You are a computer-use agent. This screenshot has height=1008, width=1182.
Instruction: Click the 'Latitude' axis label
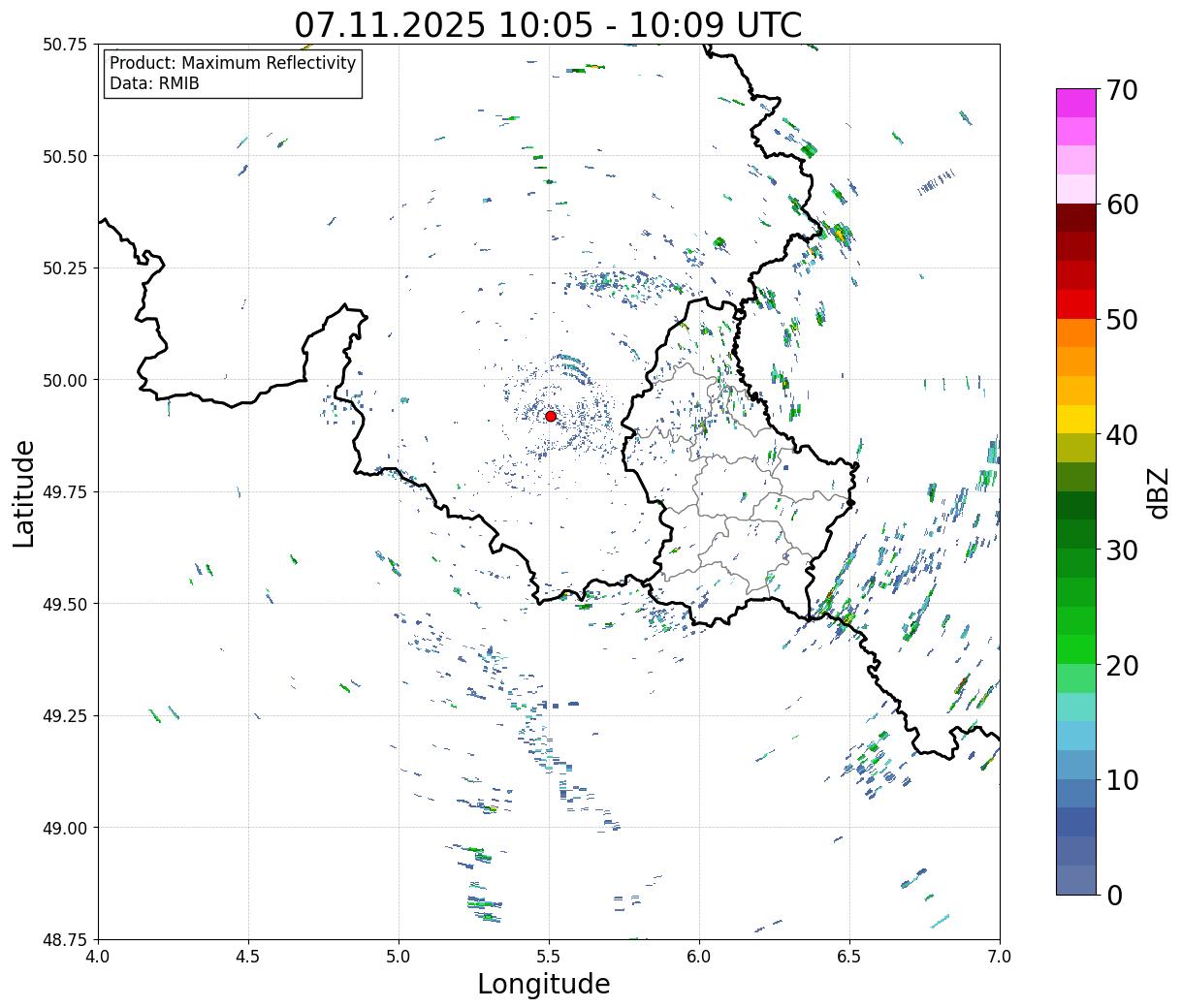[x=24, y=492]
